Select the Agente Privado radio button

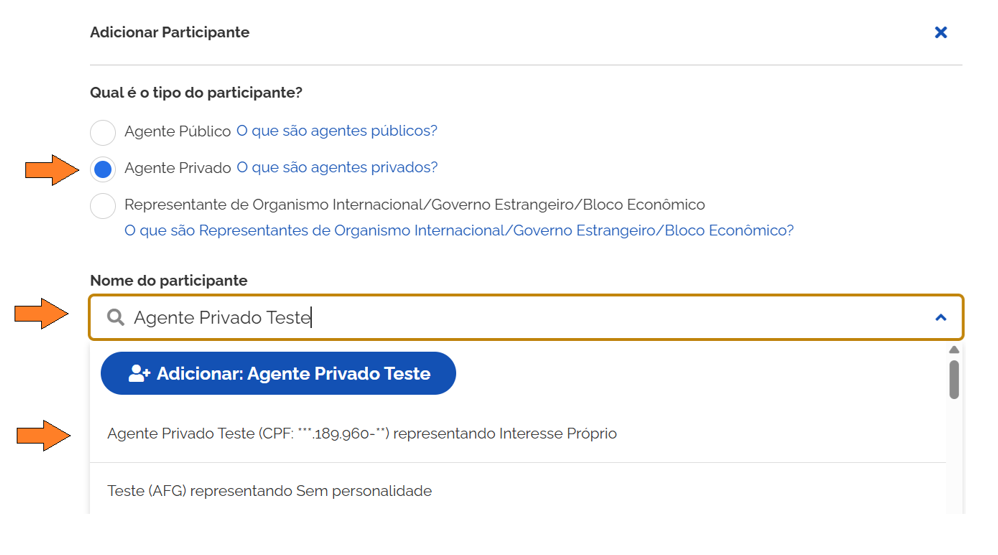103,169
